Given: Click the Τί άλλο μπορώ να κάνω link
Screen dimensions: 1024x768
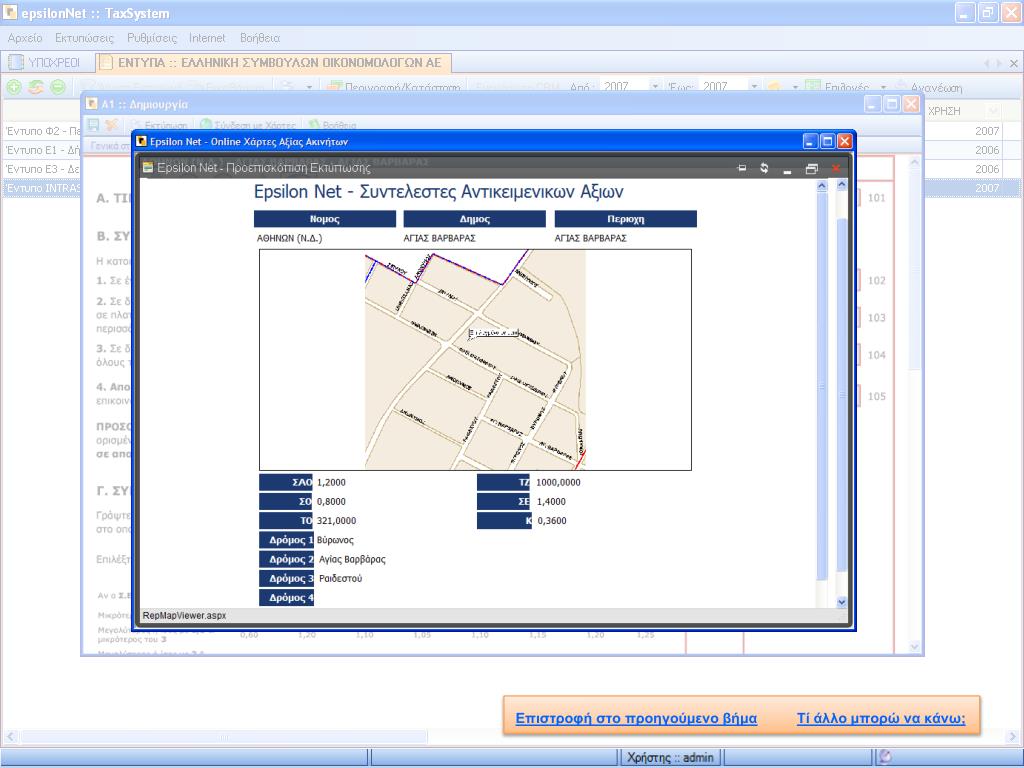Looking at the screenshot, I should tap(881, 718).
